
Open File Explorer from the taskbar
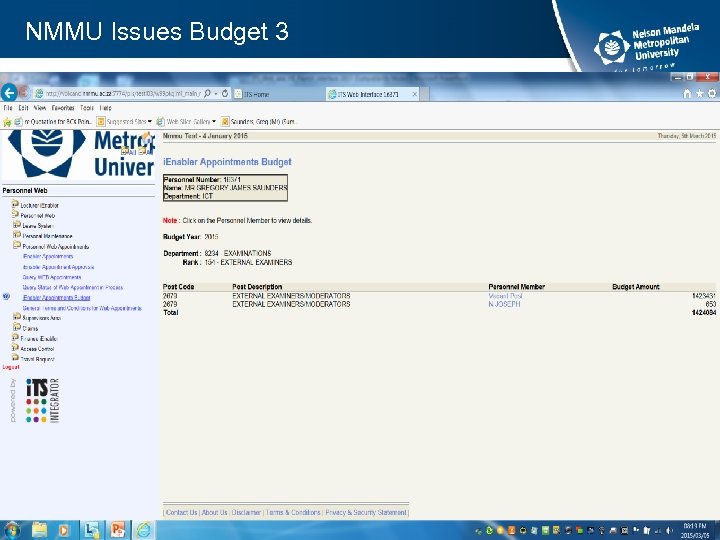[x=39, y=530]
